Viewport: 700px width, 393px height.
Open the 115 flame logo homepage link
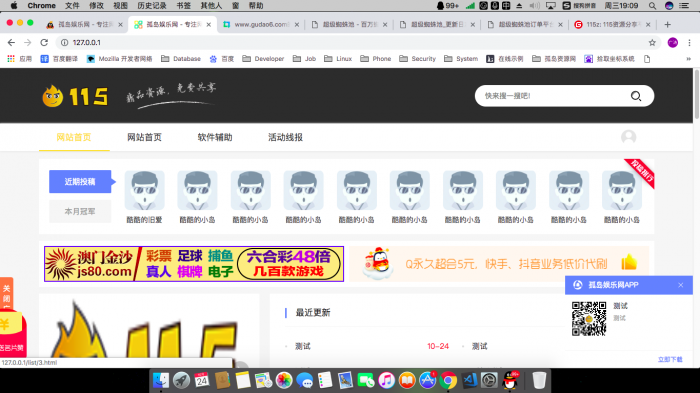click(75, 96)
